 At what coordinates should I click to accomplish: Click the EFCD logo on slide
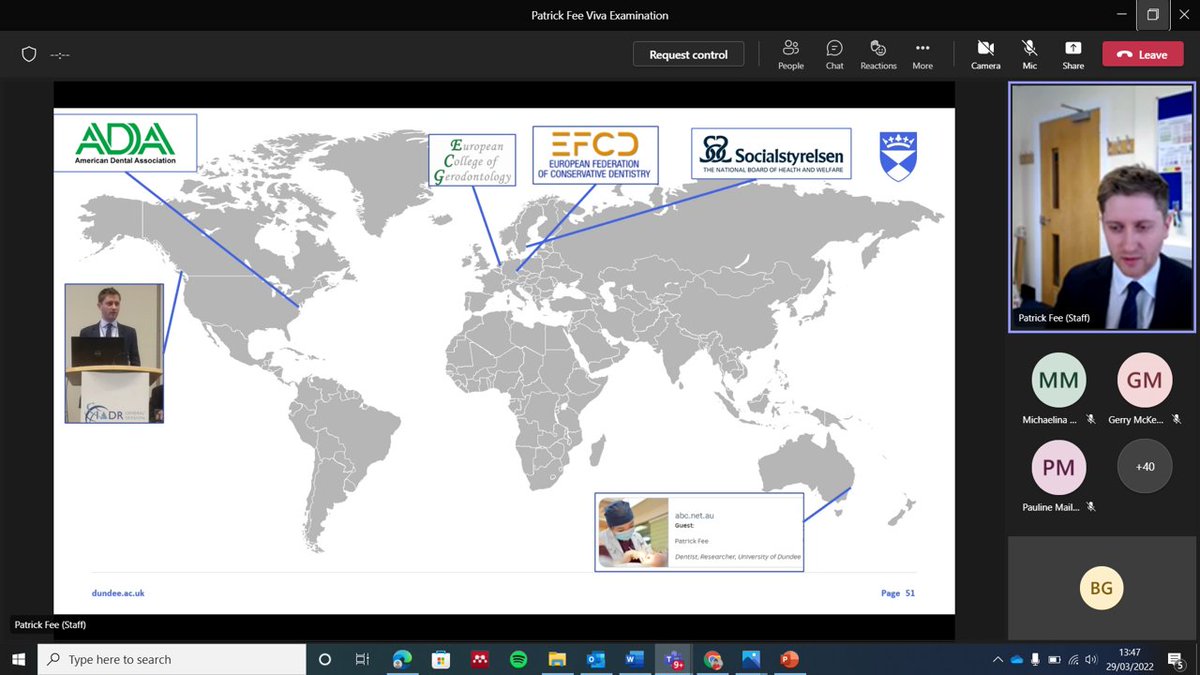click(595, 155)
